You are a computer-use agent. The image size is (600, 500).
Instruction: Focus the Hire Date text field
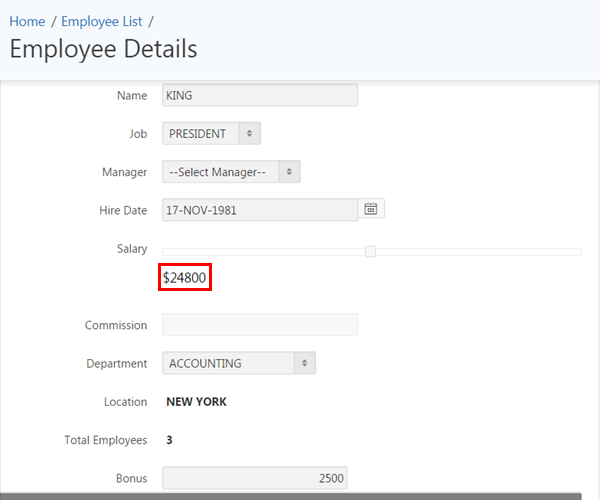[x=259, y=210]
